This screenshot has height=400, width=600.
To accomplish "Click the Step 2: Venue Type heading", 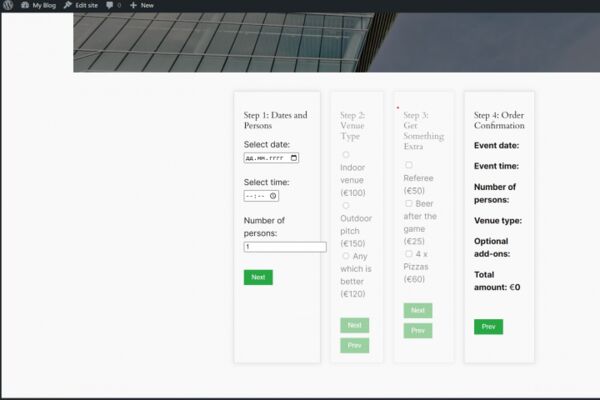I will 353,126.
